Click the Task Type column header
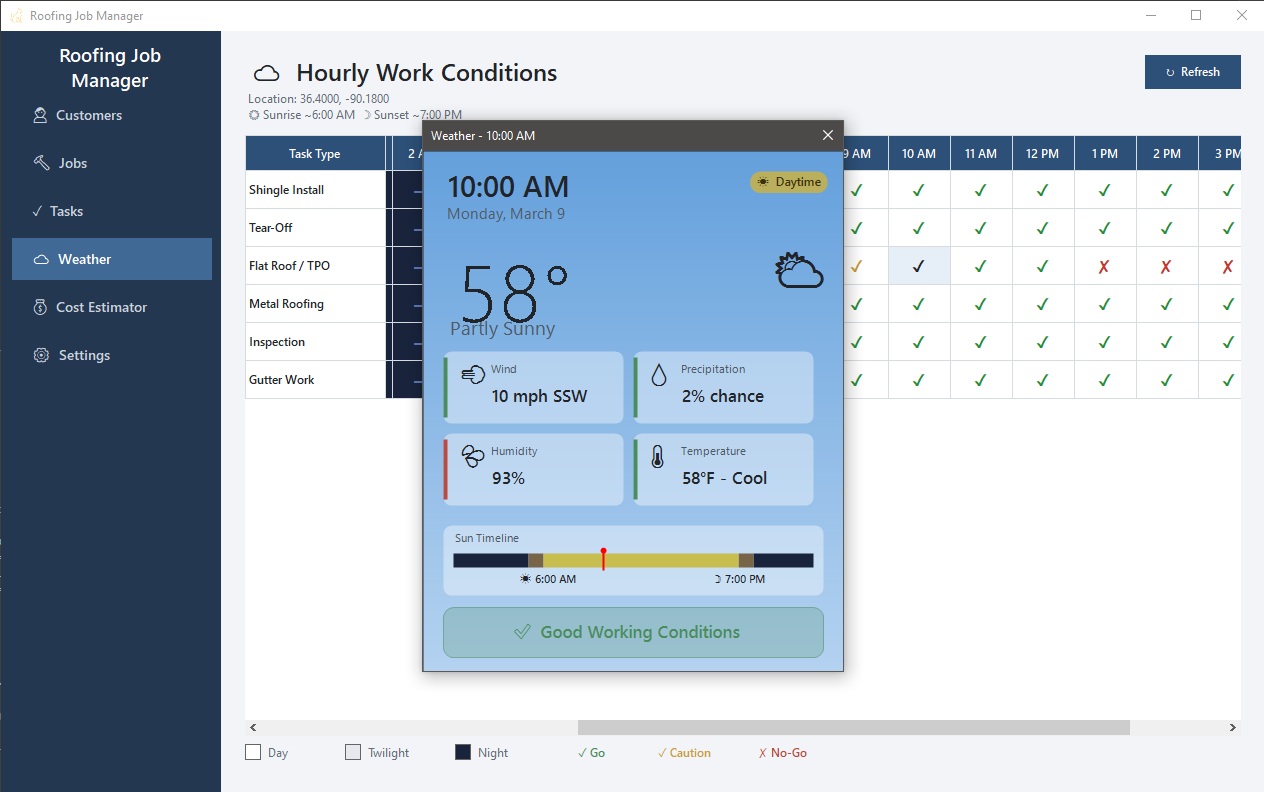 tap(315, 154)
